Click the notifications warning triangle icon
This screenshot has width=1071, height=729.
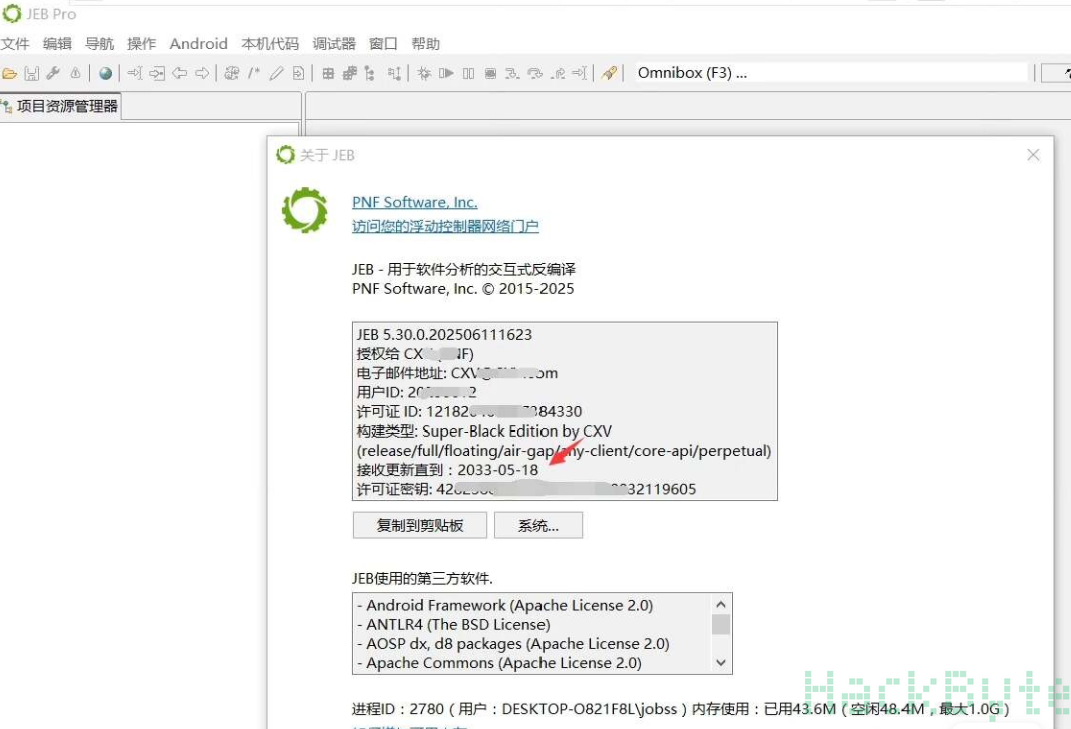(75, 73)
